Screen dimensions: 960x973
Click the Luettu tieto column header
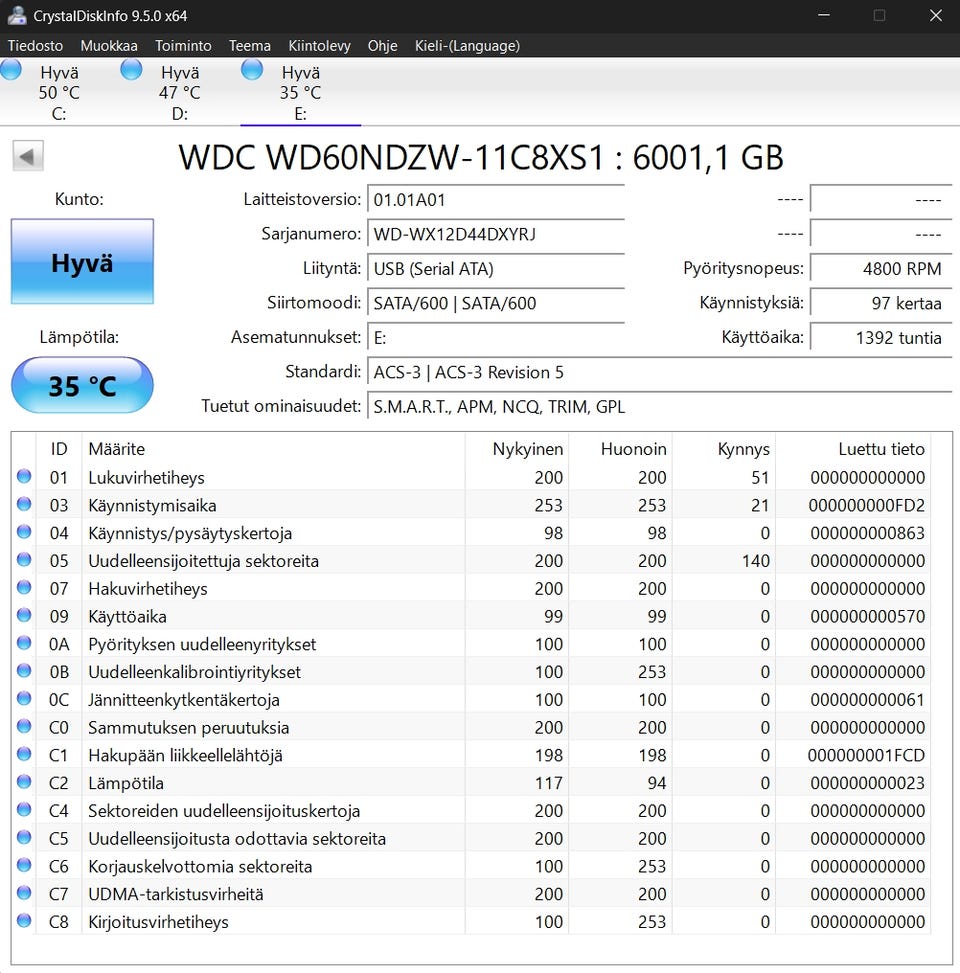coord(881,449)
